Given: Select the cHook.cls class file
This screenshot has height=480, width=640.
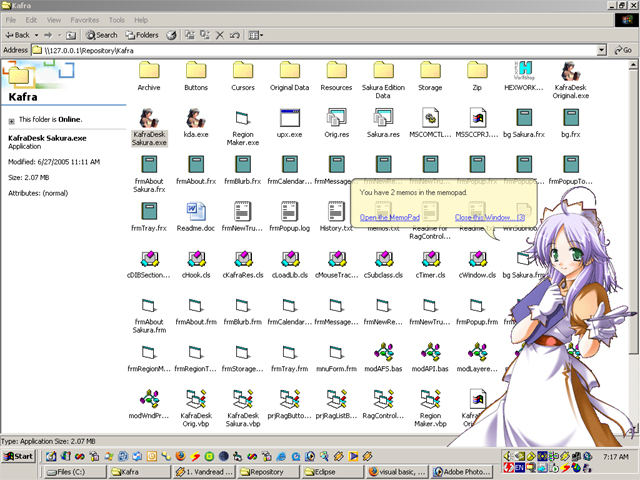Looking at the screenshot, I should tap(196, 258).
